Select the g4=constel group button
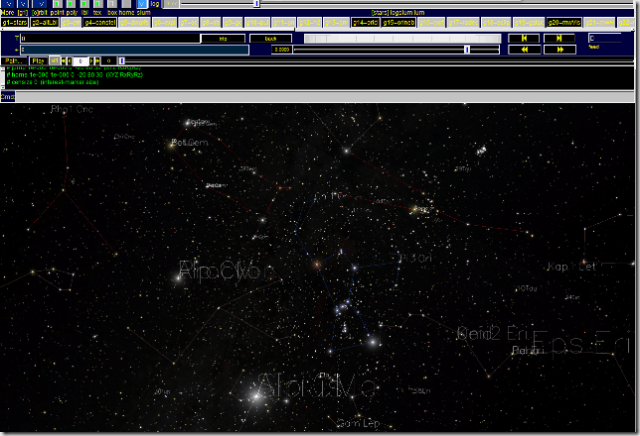Screen dimensions: 640x436 (x=99, y=21)
